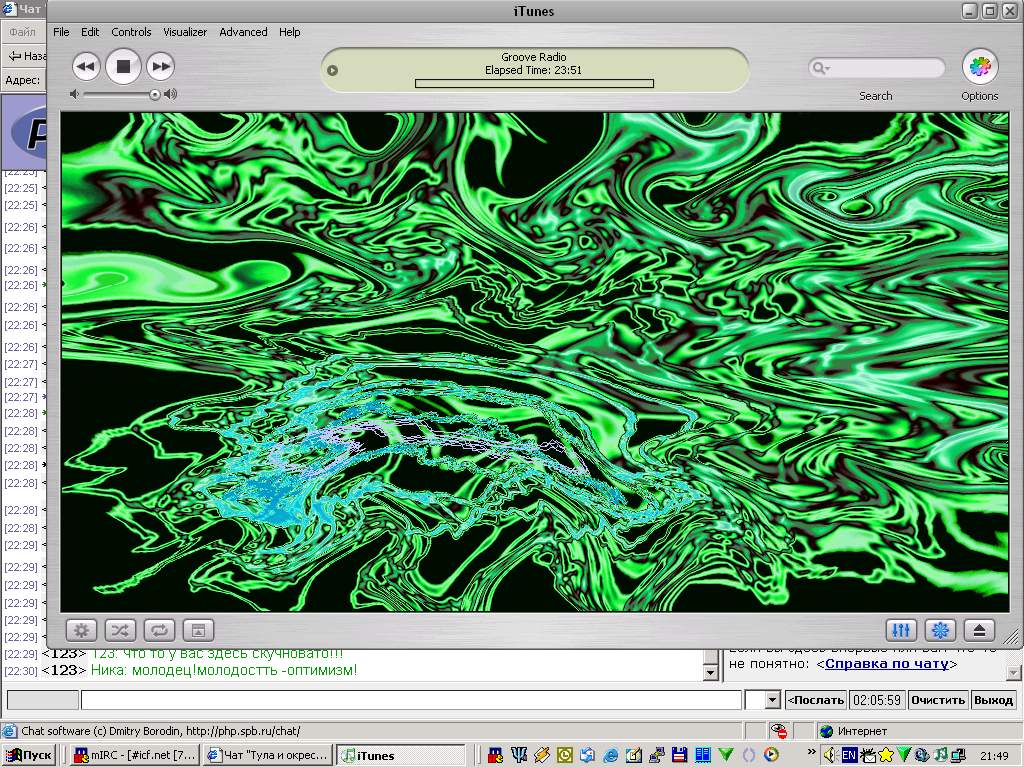Click the Пуск Start button
The width and height of the screenshot is (1024, 768).
[29, 756]
